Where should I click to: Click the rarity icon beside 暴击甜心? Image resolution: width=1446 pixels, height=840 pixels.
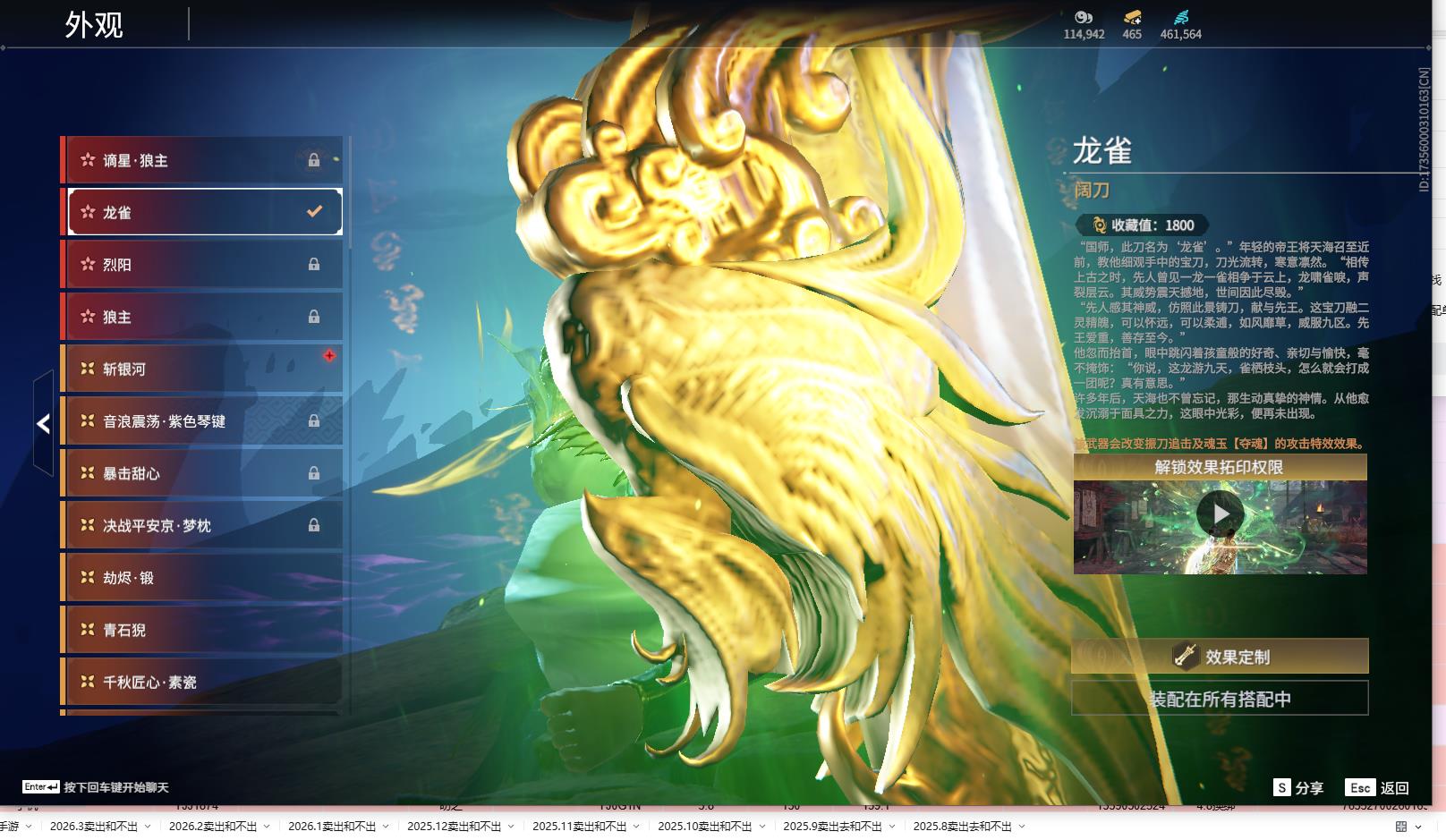[88, 472]
